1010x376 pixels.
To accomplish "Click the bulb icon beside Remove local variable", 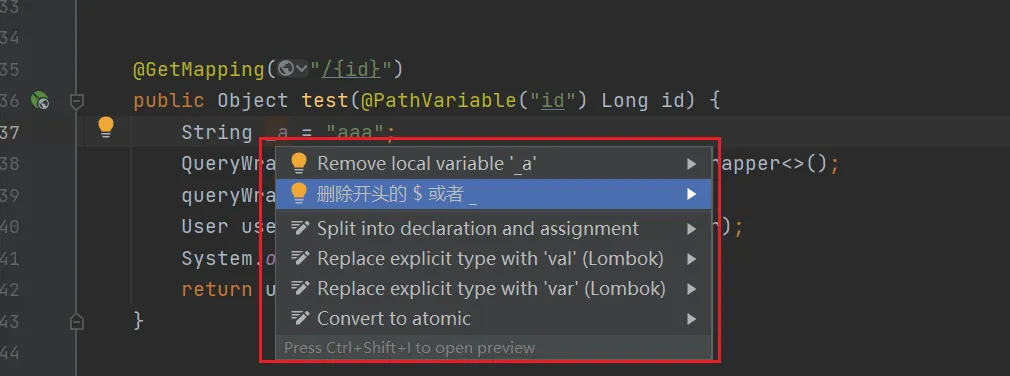I will coord(298,164).
